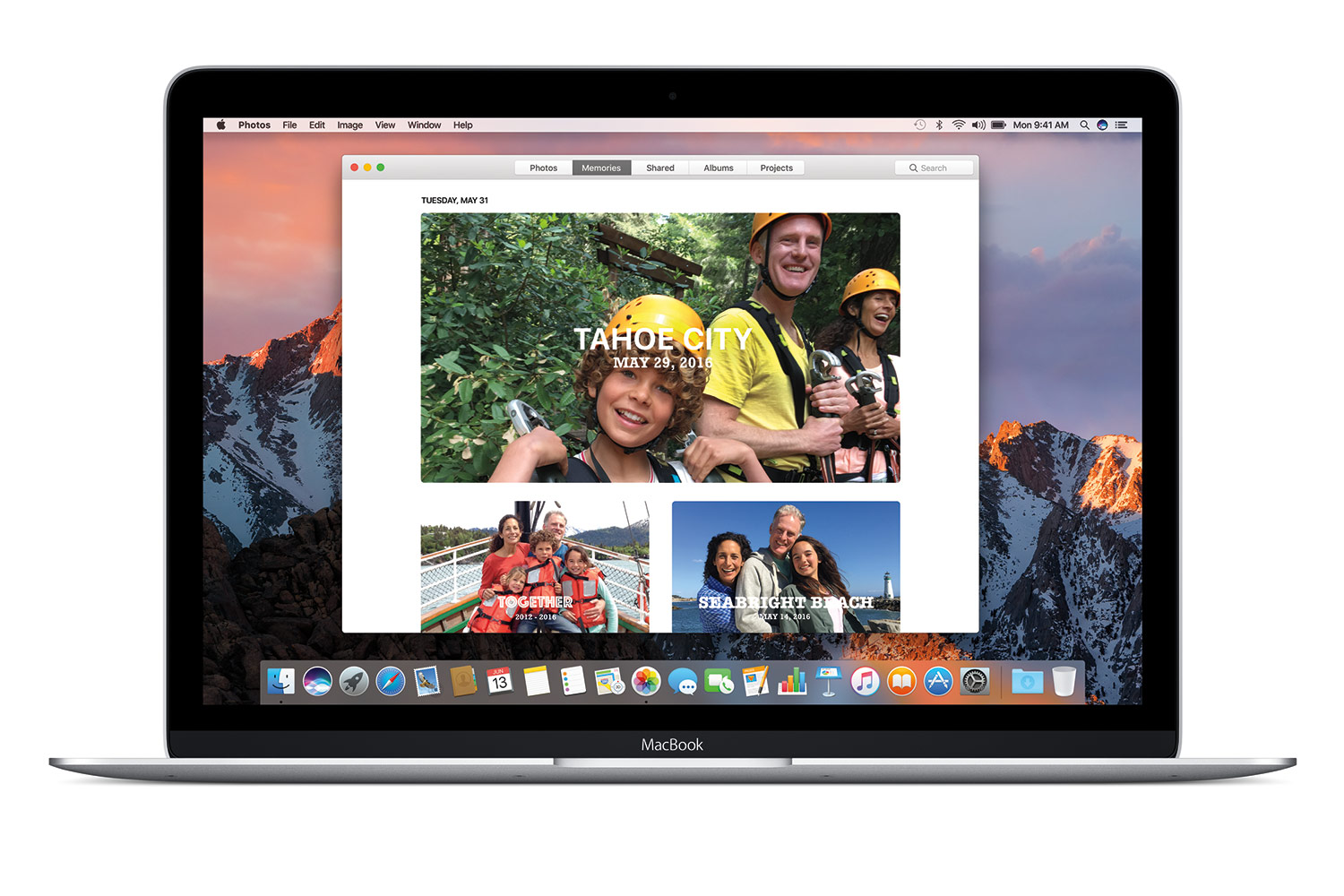Switch to the Albums tab
Screen dimensions: 1344x896
click(719, 168)
